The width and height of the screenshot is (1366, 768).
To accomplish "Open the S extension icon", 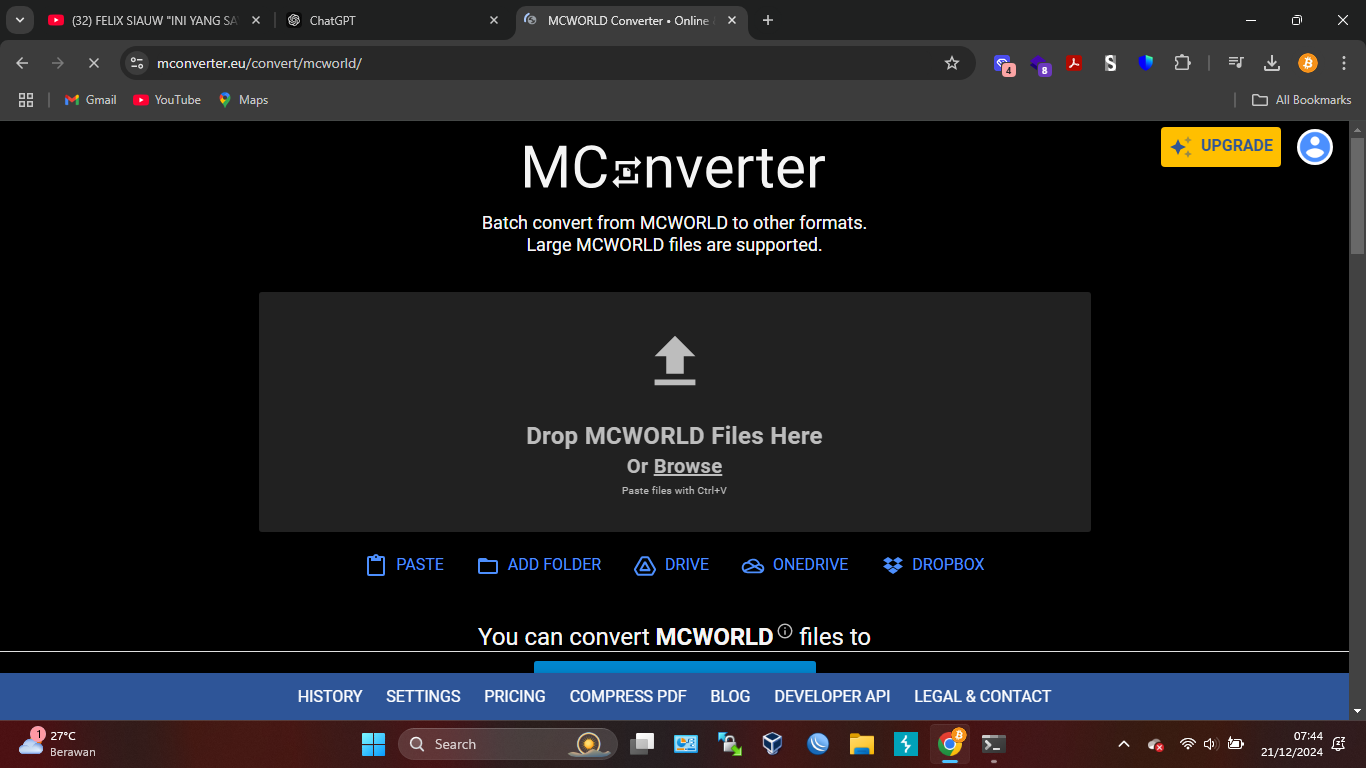I will tap(1110, 63).
